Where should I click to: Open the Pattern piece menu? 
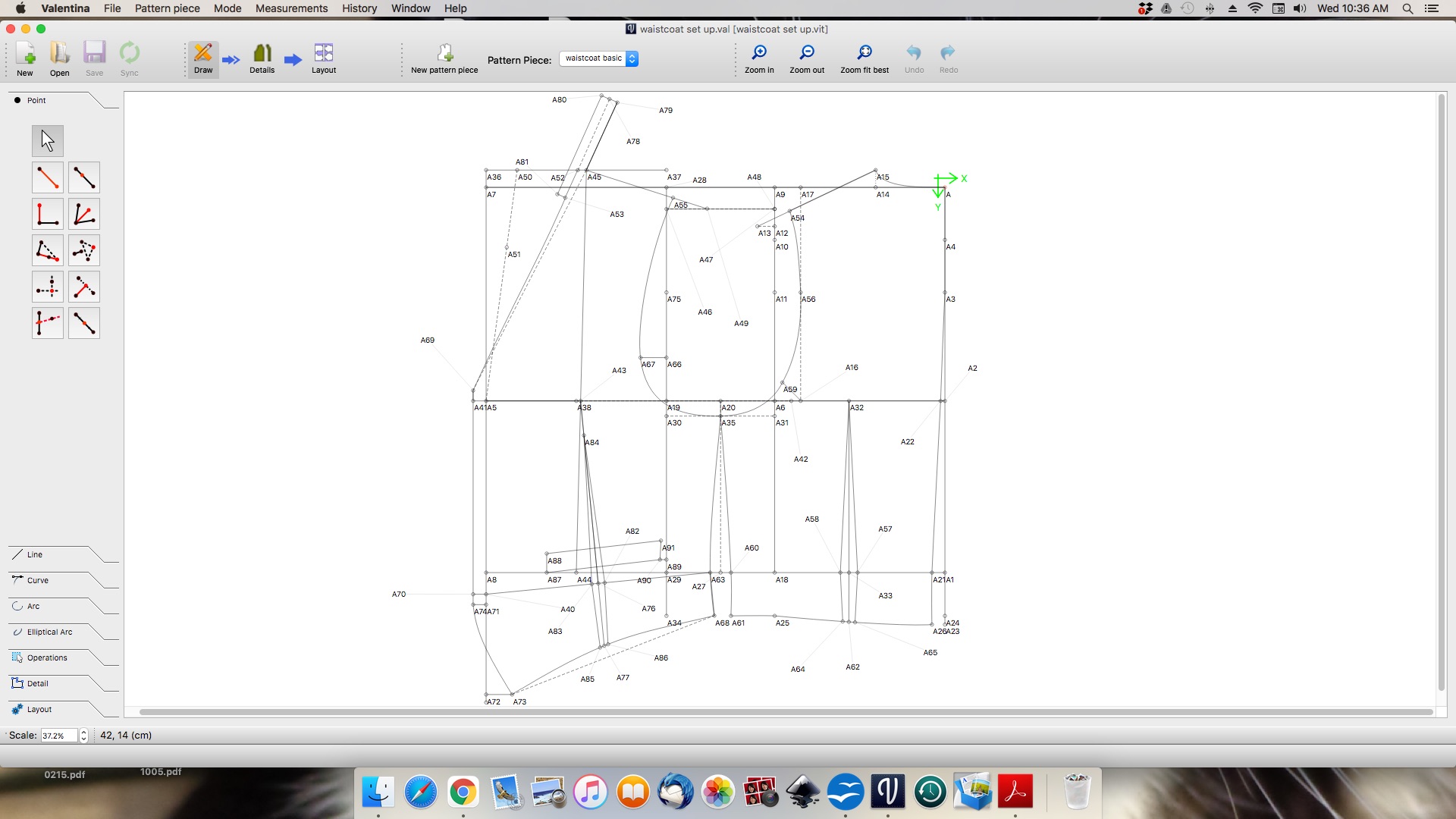point(168,8)
